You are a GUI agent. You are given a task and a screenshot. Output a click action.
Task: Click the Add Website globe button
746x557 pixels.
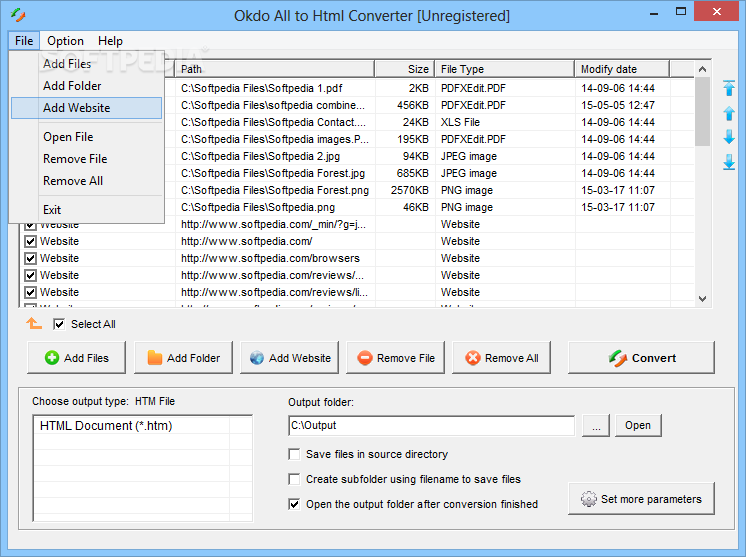point(289,358)
